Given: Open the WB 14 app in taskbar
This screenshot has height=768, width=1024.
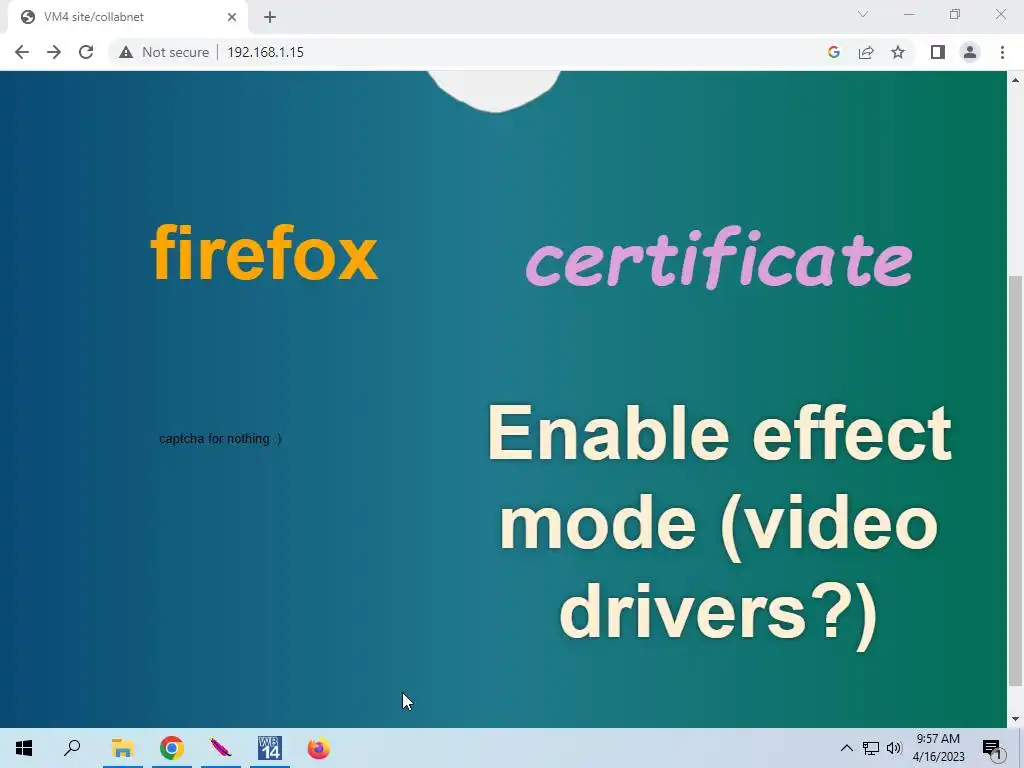Looking at the screenshot, I should 270,748.
